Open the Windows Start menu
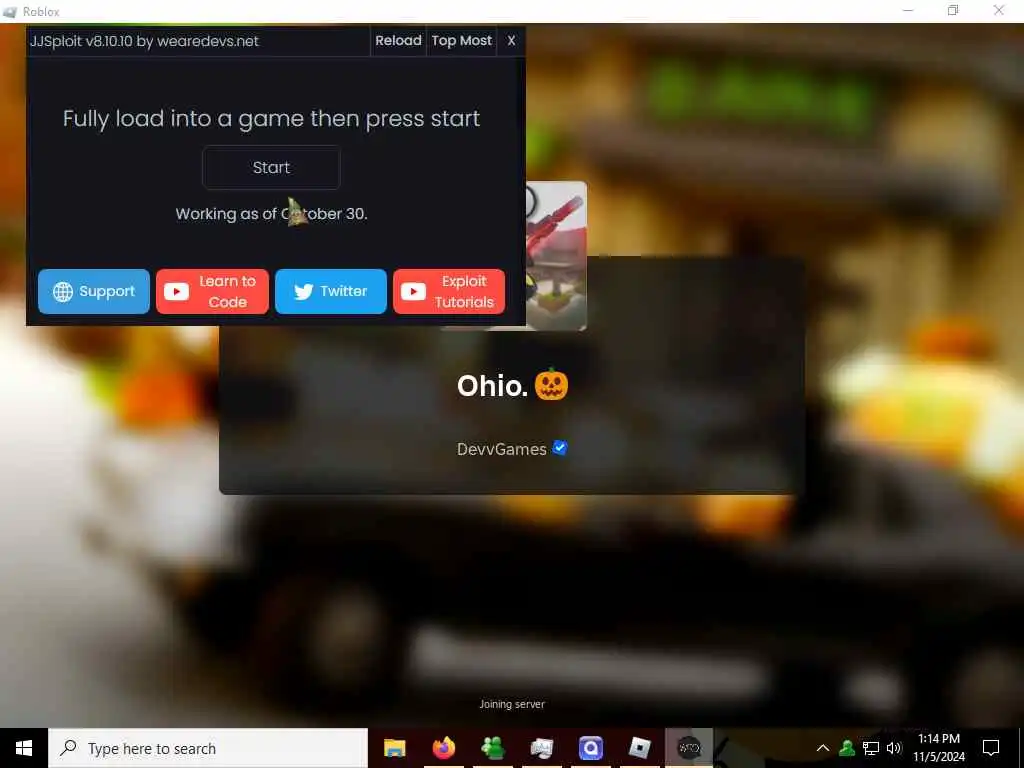 click(24, 748)
